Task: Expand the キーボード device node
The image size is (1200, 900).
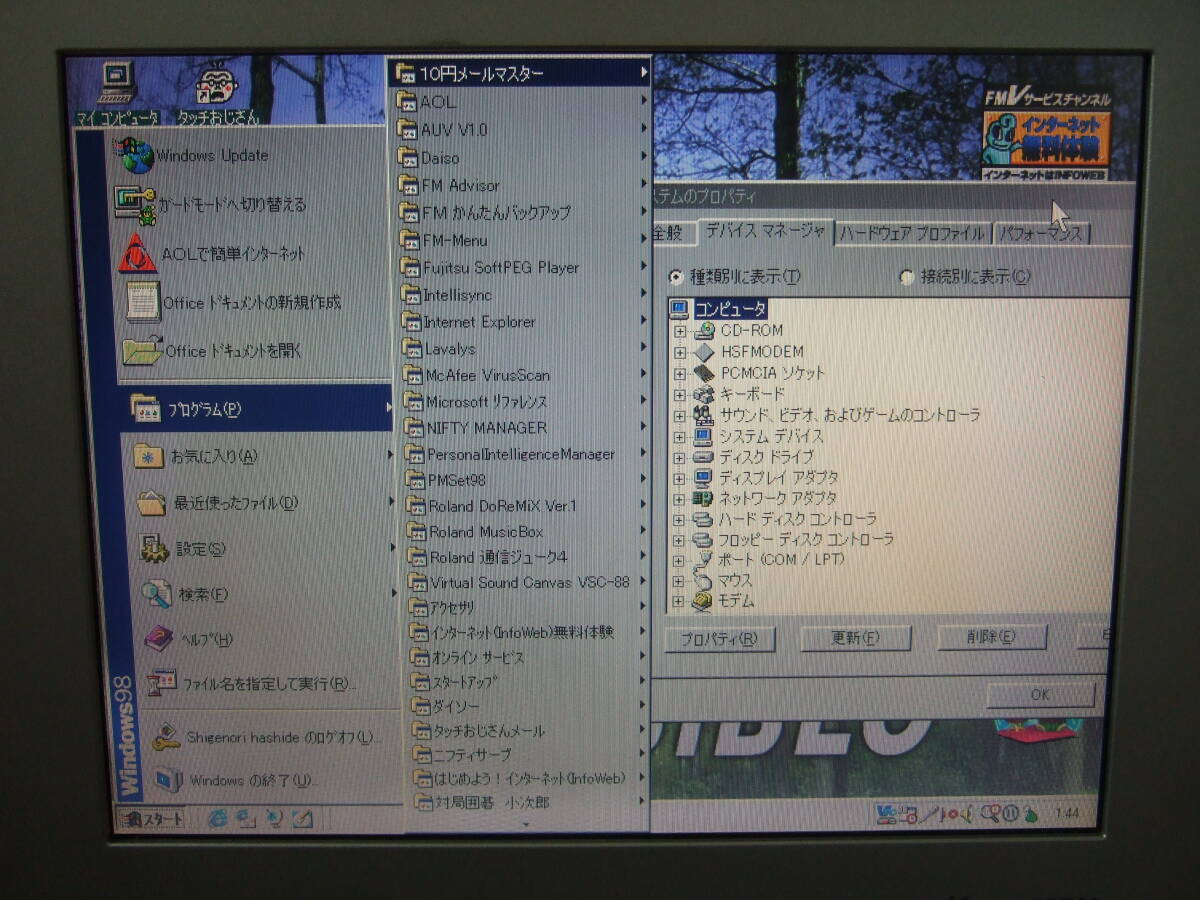Action: click(x=680, y=394)
